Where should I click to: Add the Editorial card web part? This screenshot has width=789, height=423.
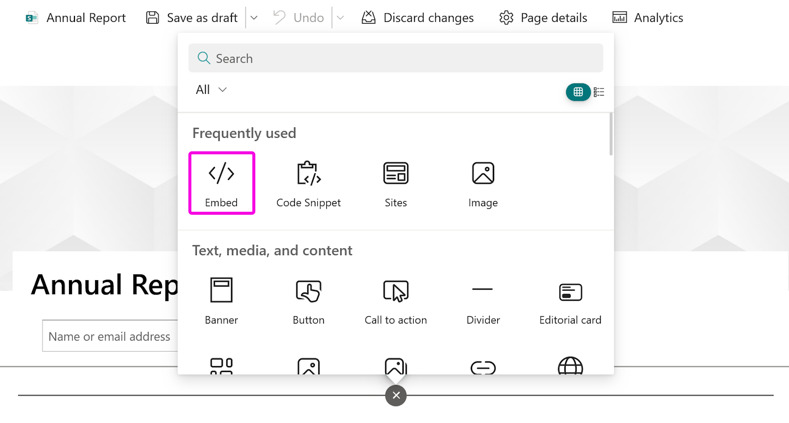[x=570, y=301]
